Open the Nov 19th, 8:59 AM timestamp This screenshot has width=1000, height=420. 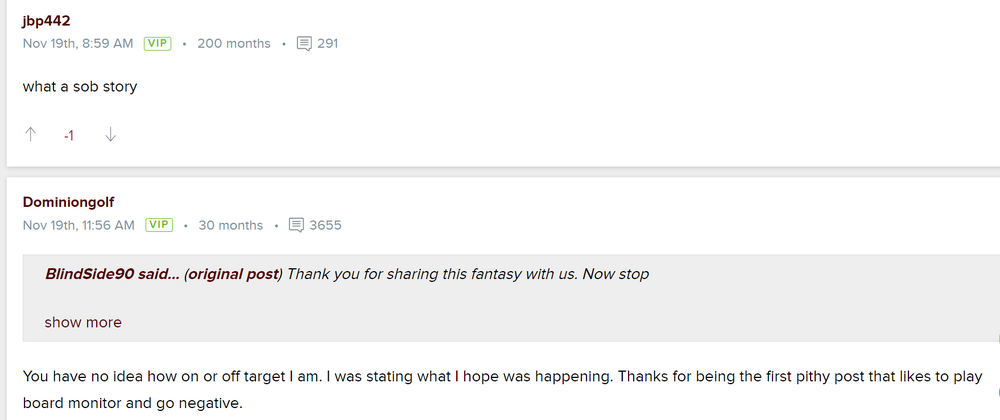78,44
